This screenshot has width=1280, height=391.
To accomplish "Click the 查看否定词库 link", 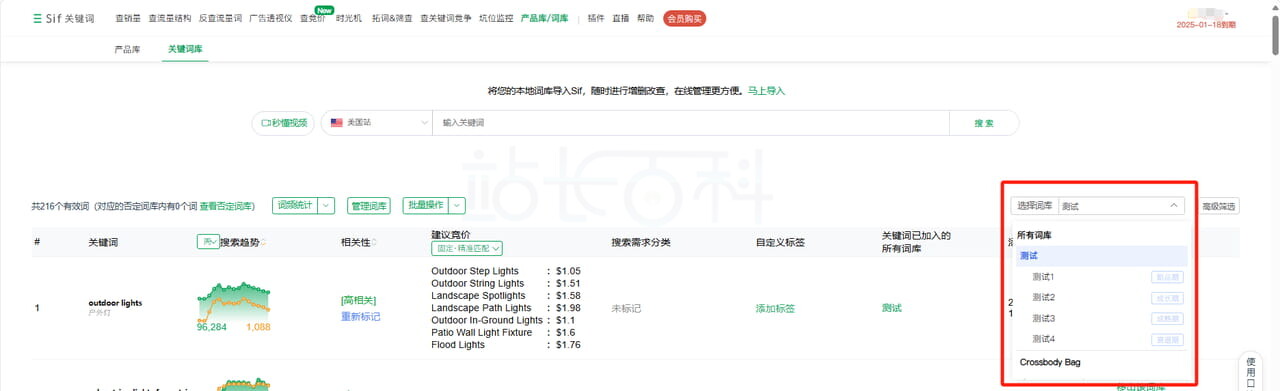I will (x=227, y=205).
